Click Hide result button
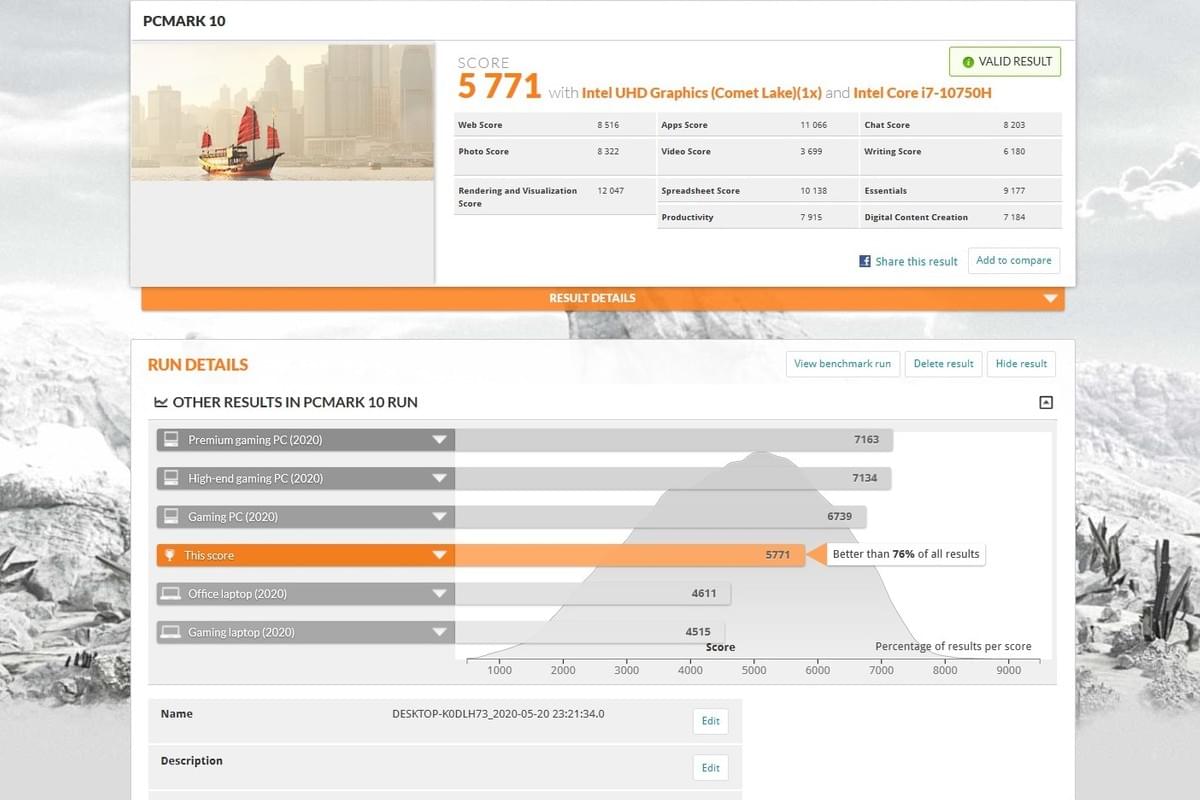The height and width of the screenshot is (800, 1200). [x=1021, y=364]
